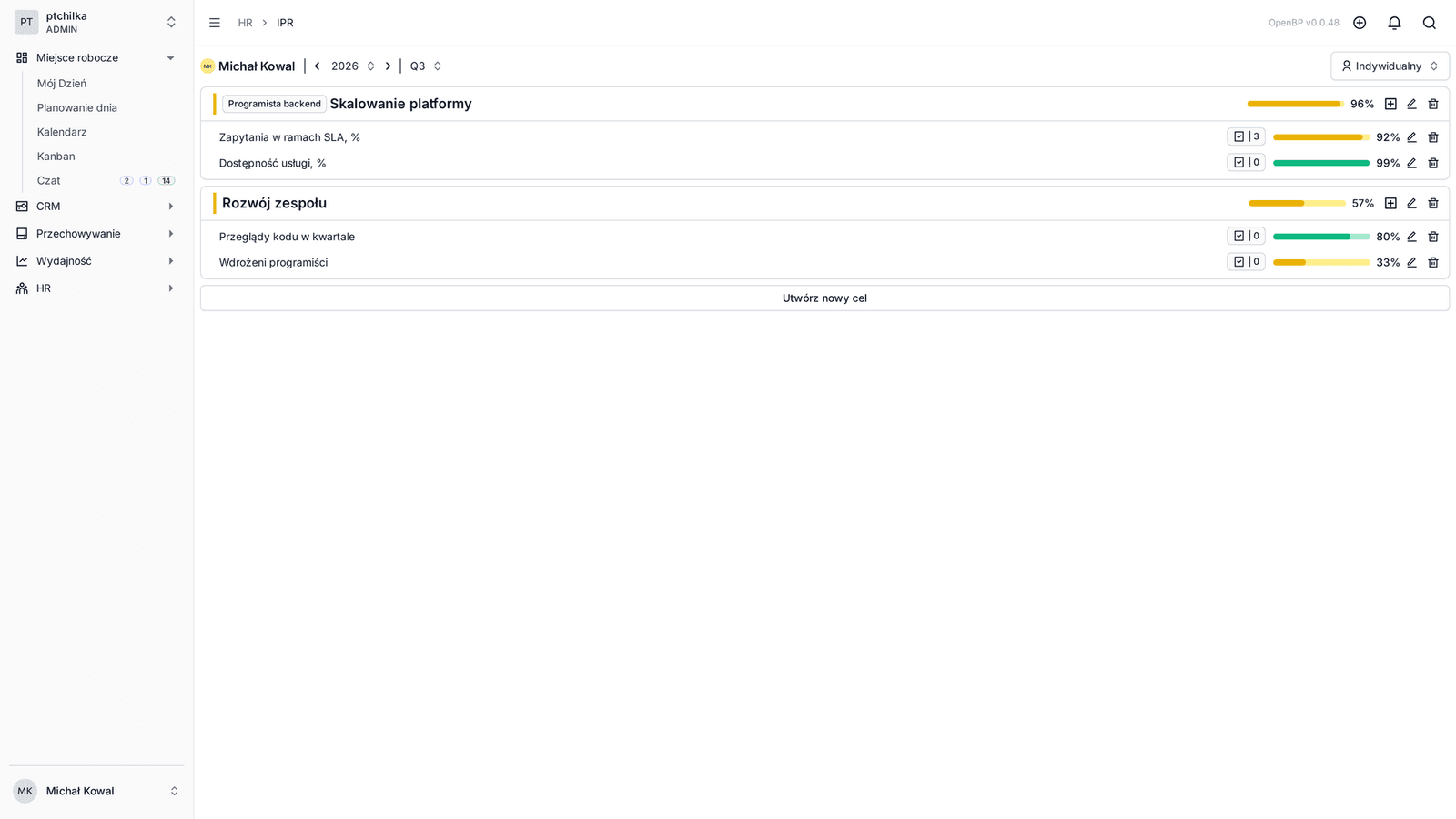Image resolution: width=1456 pixels, height=819 pixels.
Task: Delete the Rozwój zespołu goal
Action: 1433,203
